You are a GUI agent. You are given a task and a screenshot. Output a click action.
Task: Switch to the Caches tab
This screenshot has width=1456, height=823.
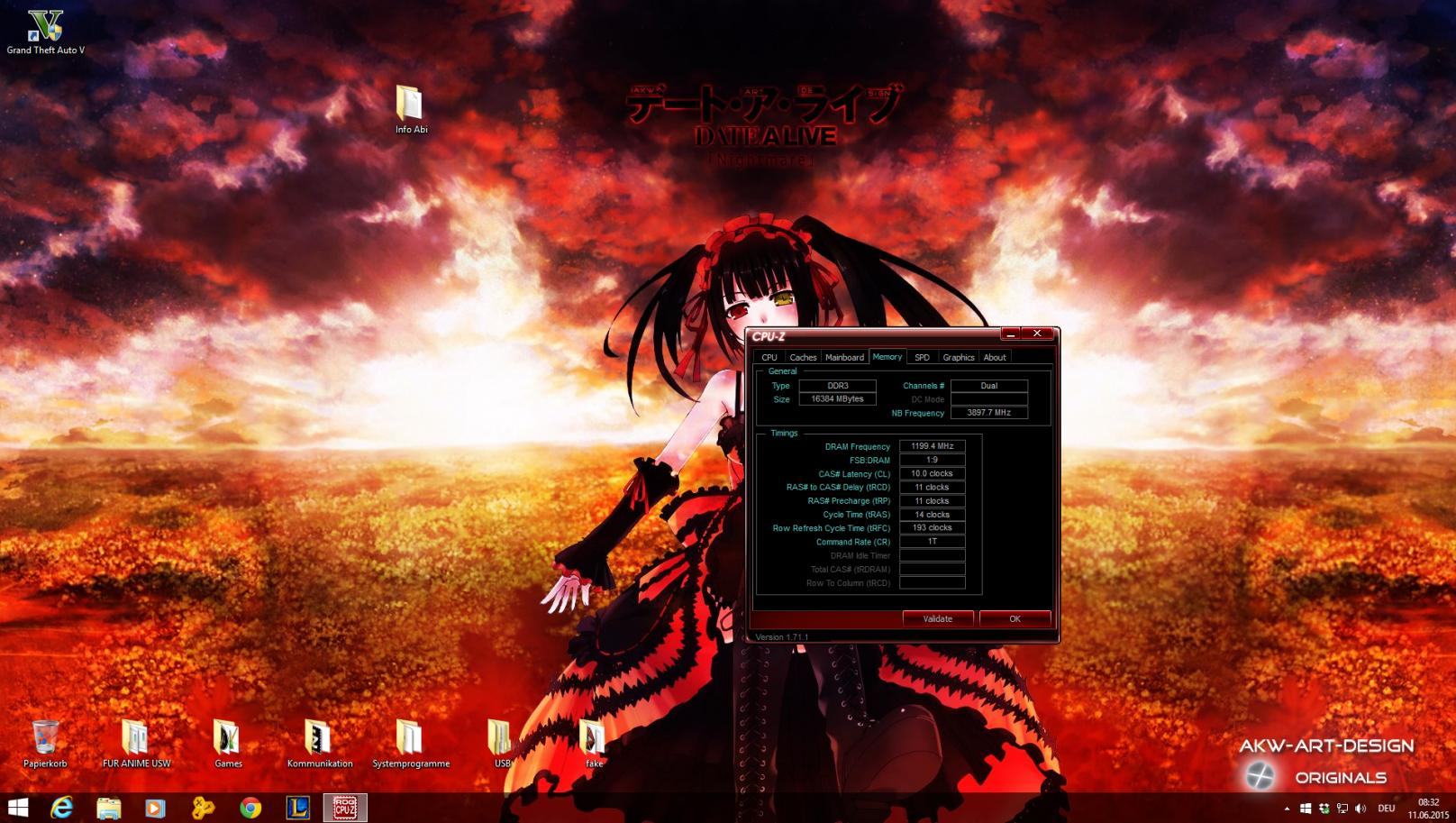pyautogui.click(x=803, y=357)
